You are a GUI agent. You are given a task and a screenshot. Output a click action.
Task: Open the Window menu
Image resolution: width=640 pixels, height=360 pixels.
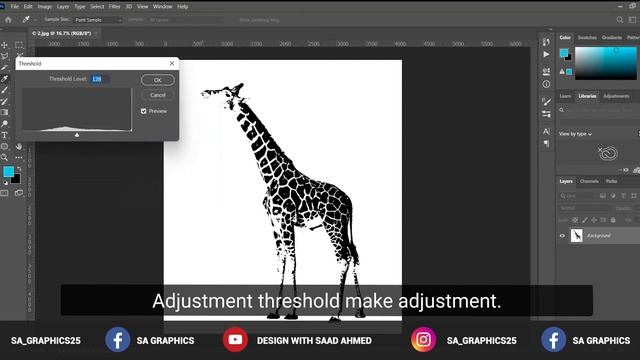162,7
